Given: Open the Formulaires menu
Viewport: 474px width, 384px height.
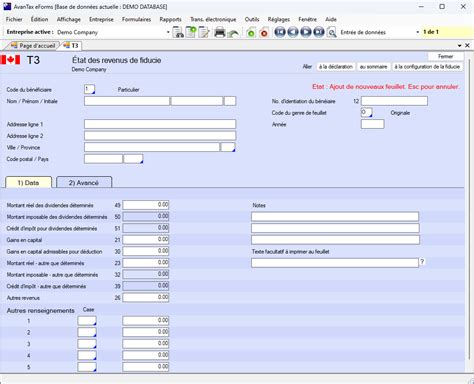Looking at the screenshot, I should tap(136, 19).
